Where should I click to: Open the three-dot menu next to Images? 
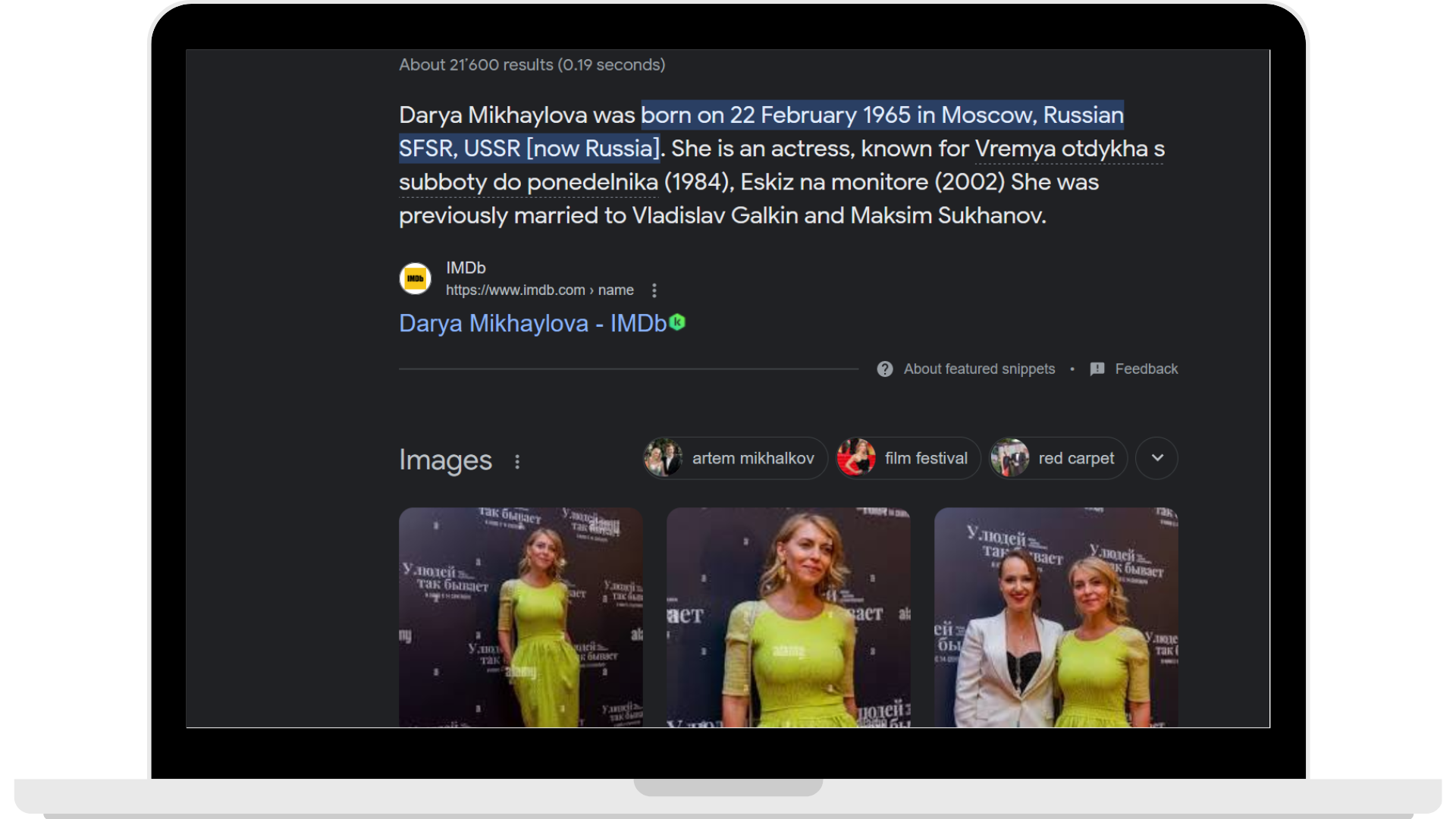coord(517,461)
